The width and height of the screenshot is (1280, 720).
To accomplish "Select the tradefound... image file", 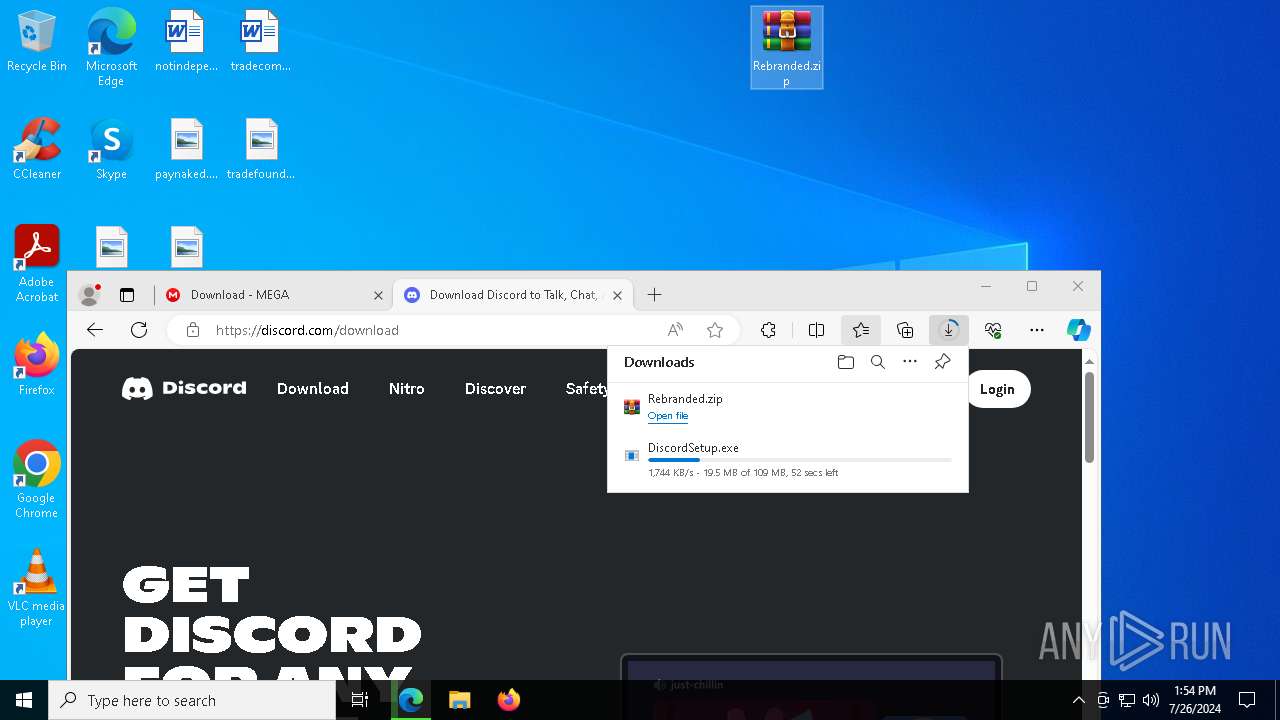I will [x=260, y=150].
